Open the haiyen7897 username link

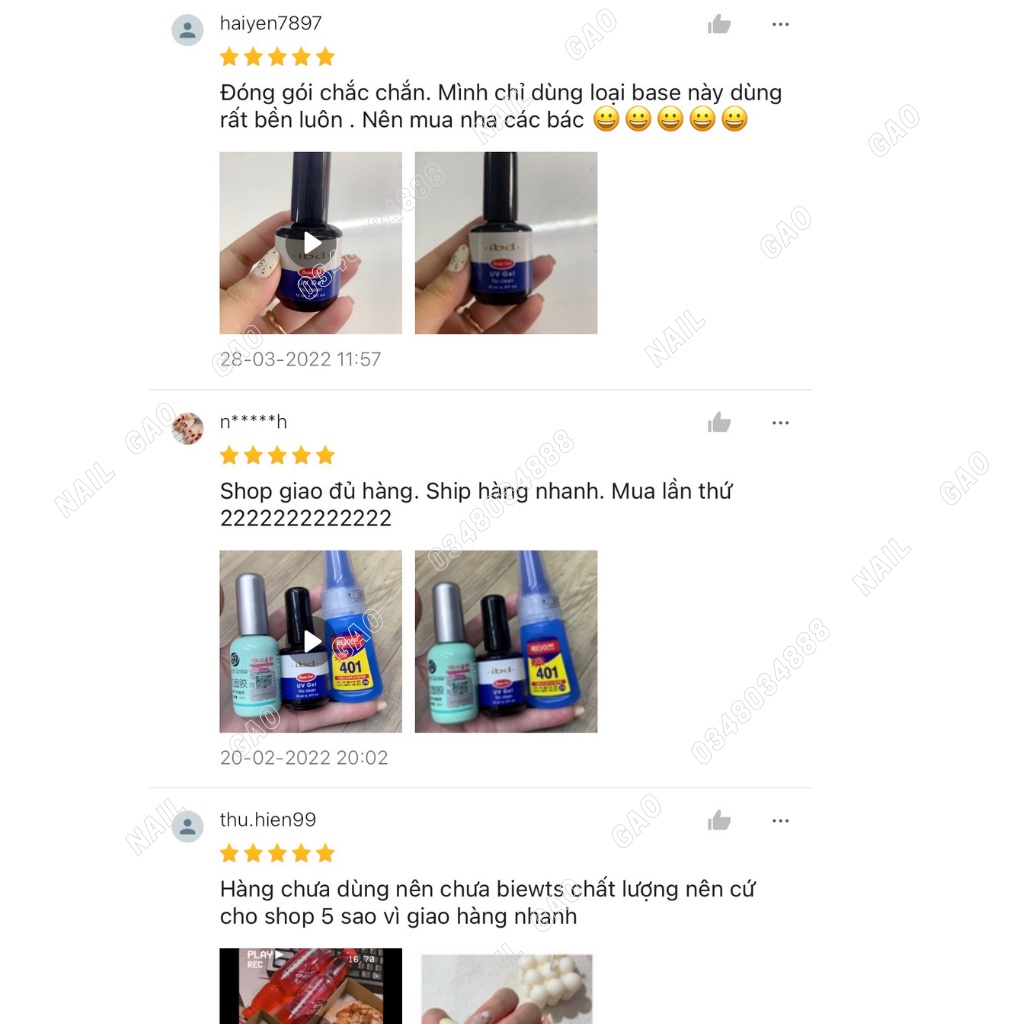click(270, 24)
